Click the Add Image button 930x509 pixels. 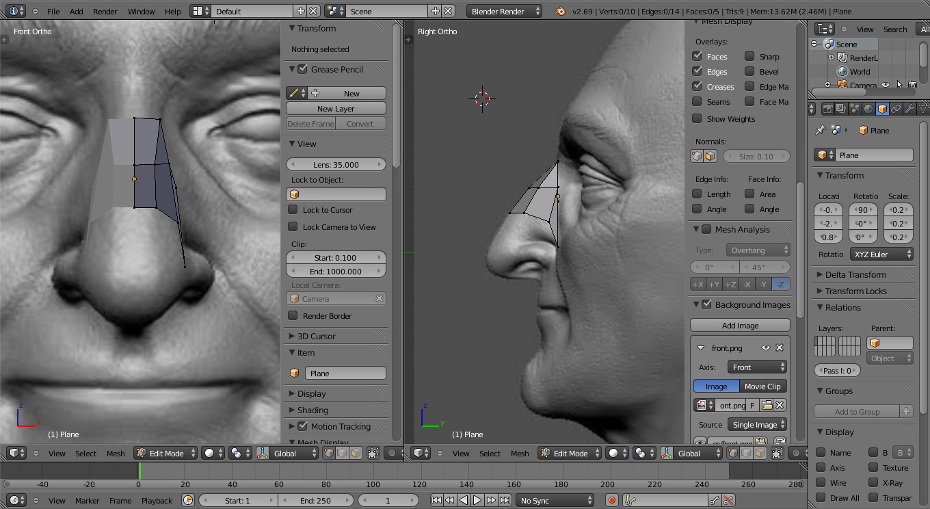[740, 325]
